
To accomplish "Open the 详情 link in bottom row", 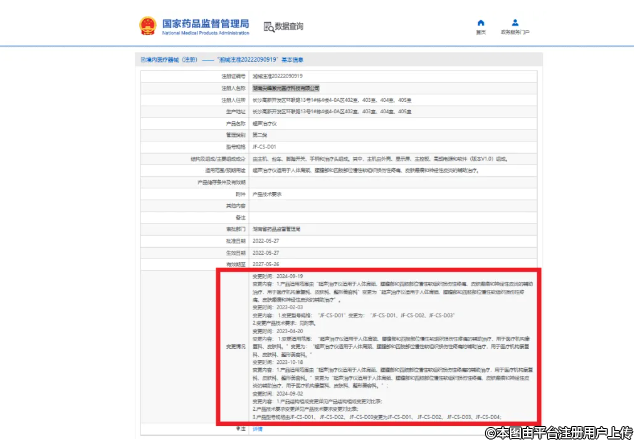I will pos(257,428).
